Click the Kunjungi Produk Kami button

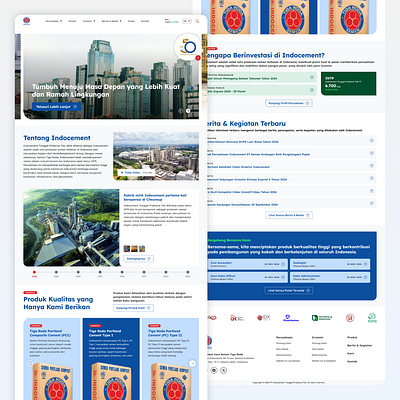point(133,308)
